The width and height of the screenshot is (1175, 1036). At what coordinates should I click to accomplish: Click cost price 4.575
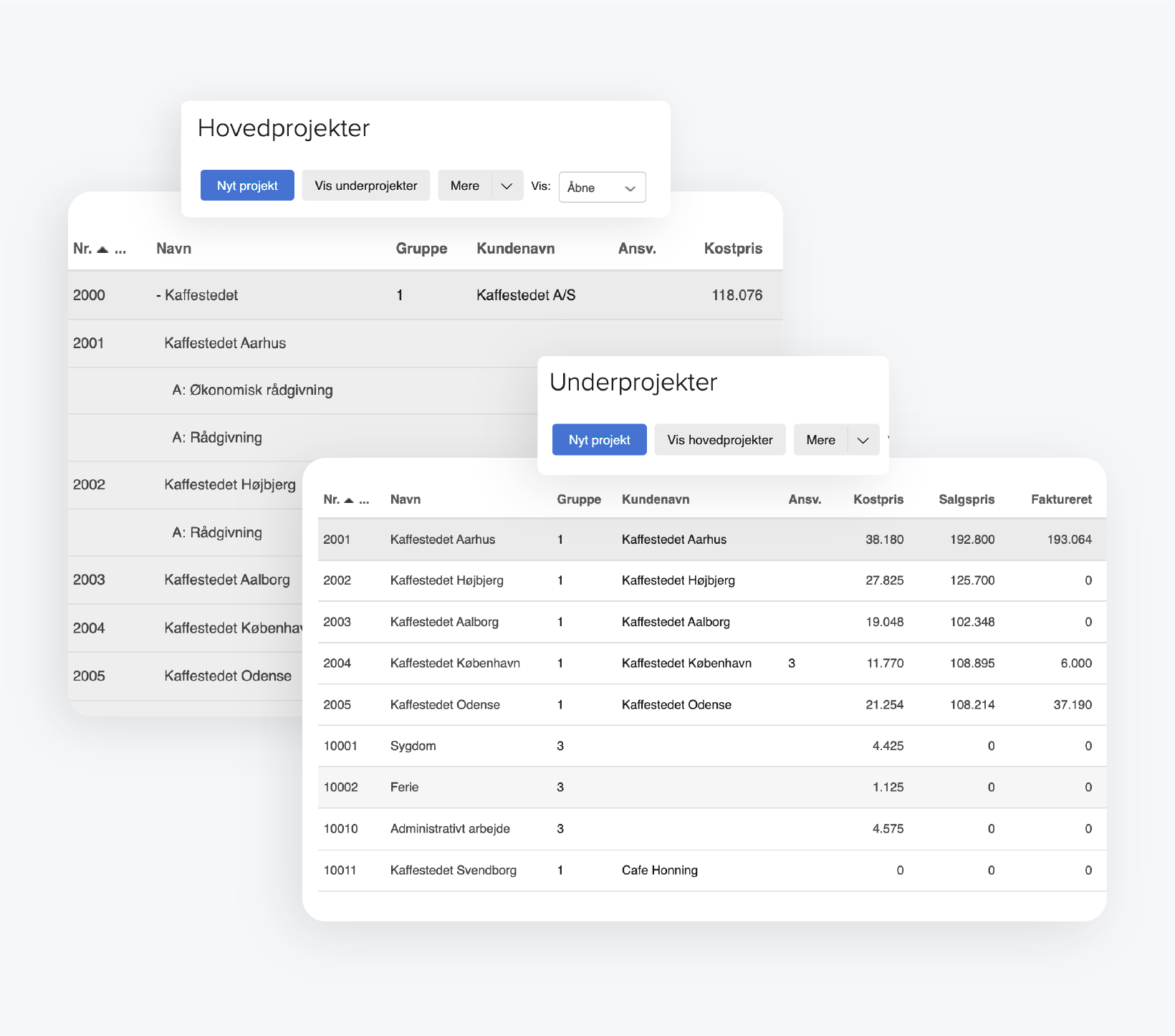888,829
